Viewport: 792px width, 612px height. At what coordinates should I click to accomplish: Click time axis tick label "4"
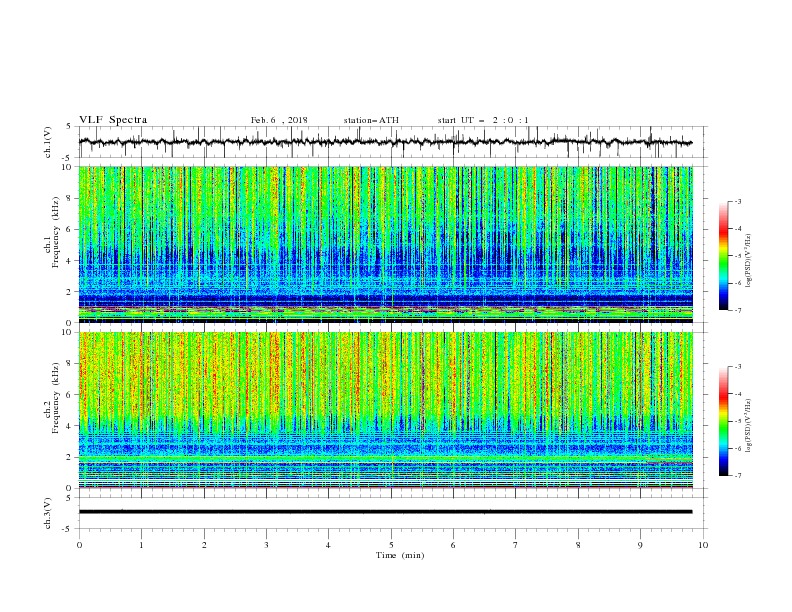[x=329, y=545]
